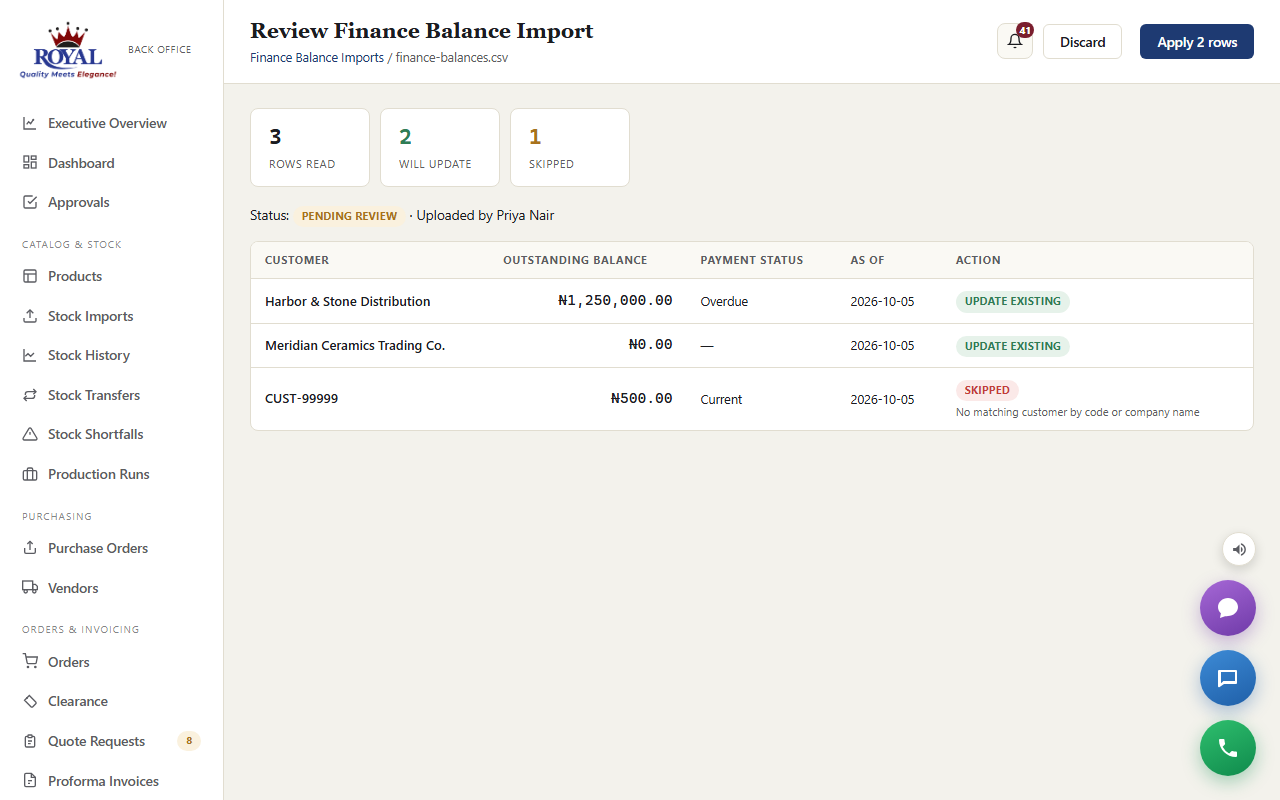Click the ₦0.00 balance value
1280x800 pixels.
coord(650,344)
